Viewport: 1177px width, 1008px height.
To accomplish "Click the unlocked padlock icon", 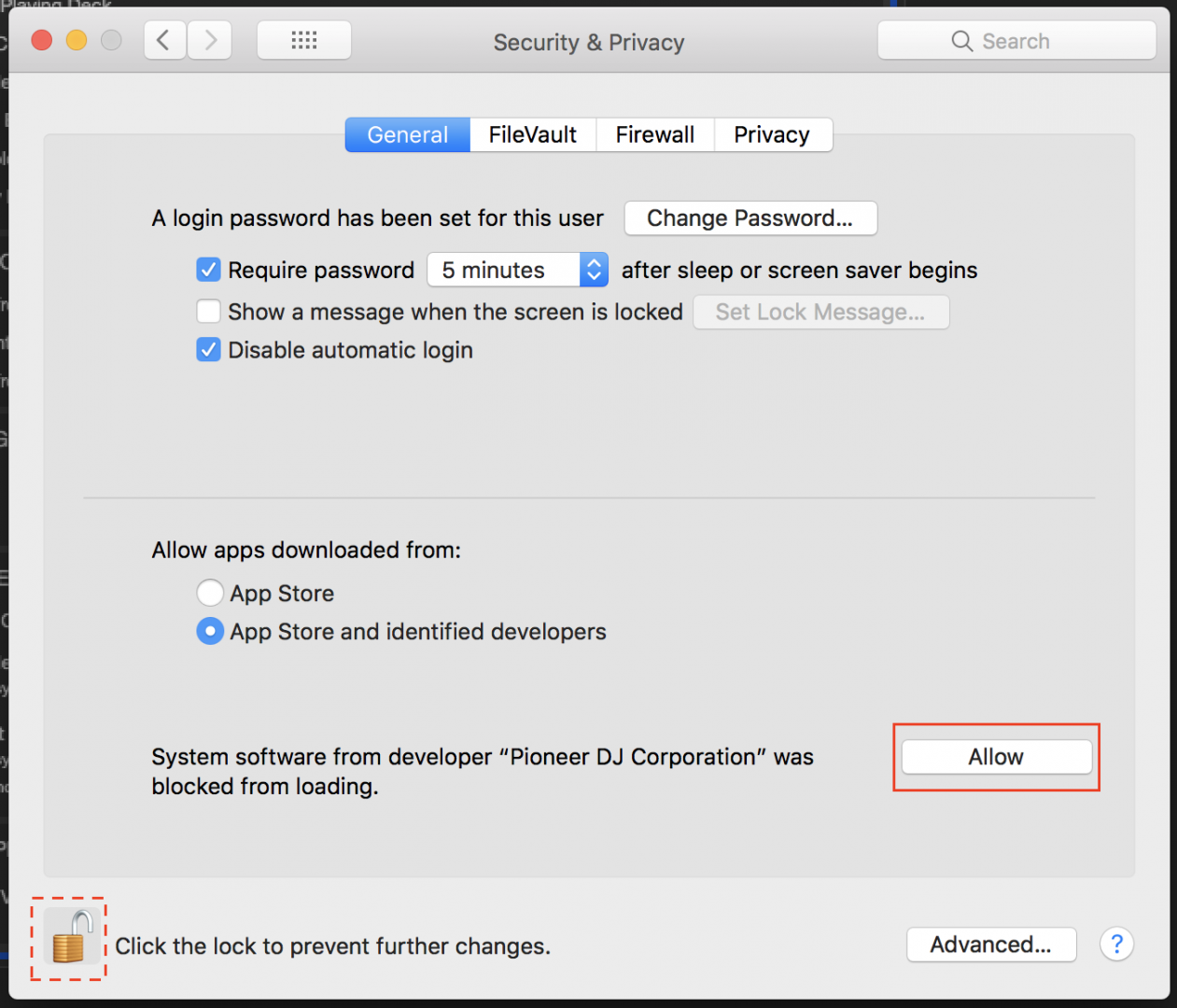I will point(72,938).
